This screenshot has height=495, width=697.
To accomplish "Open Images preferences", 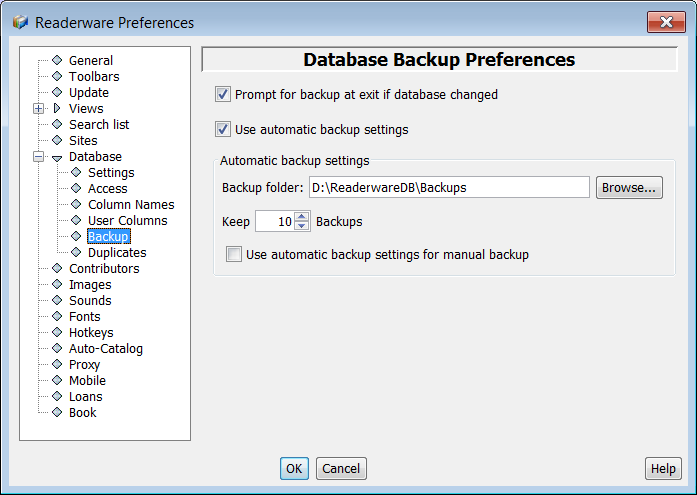I will coord(90,284).
